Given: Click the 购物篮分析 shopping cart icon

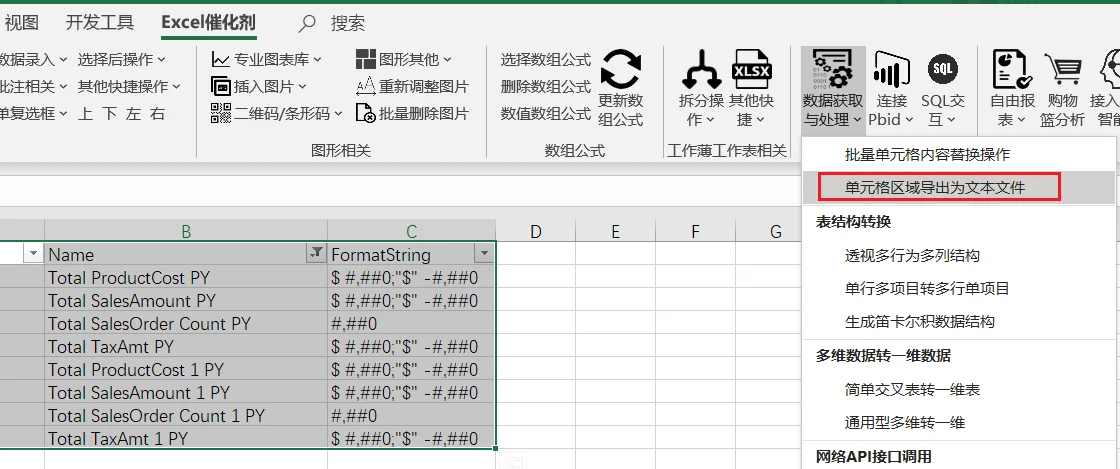Looking at the screenshot, I should 1063,69.
